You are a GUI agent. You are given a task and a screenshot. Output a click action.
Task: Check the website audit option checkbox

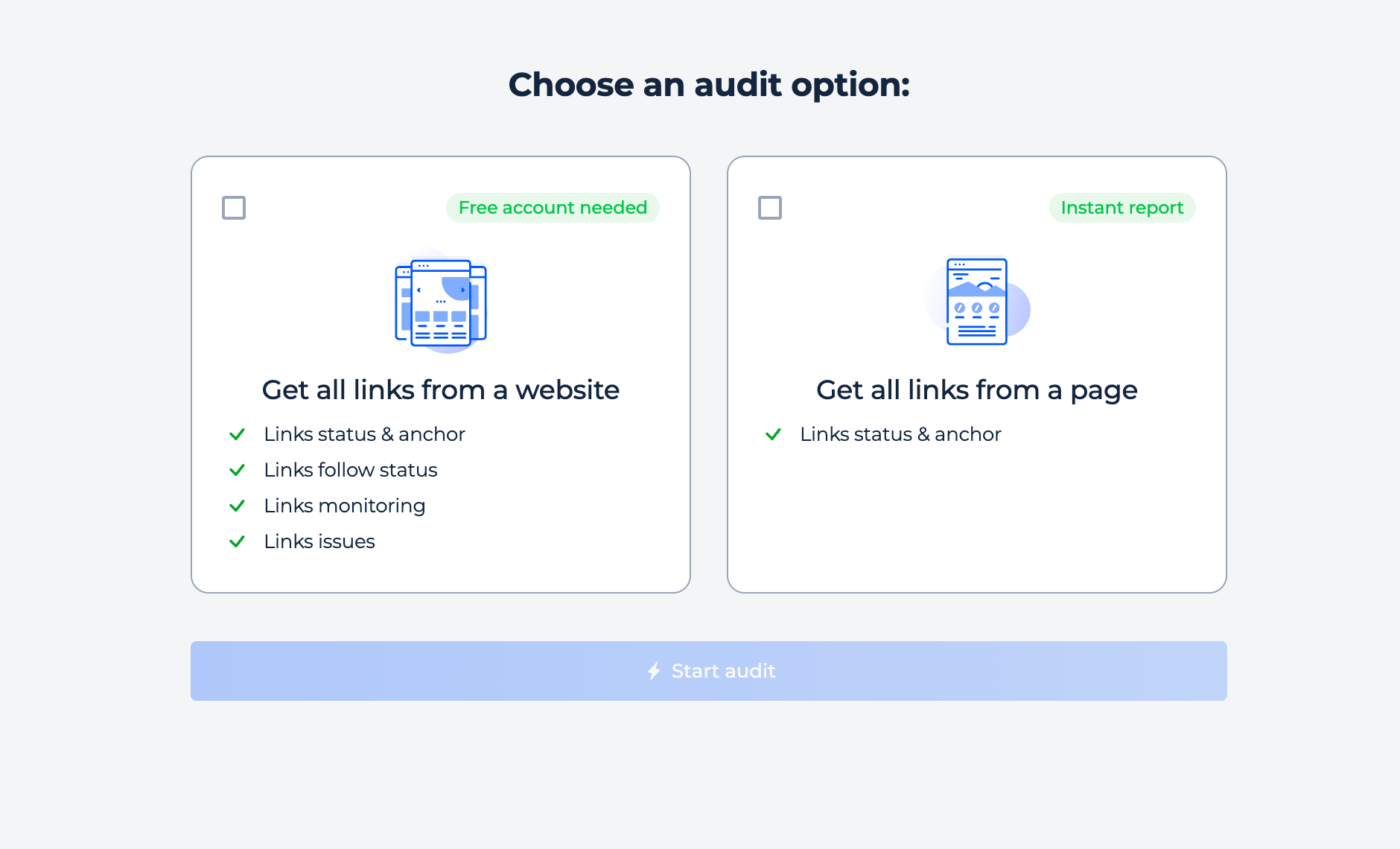tap(234, 208)
